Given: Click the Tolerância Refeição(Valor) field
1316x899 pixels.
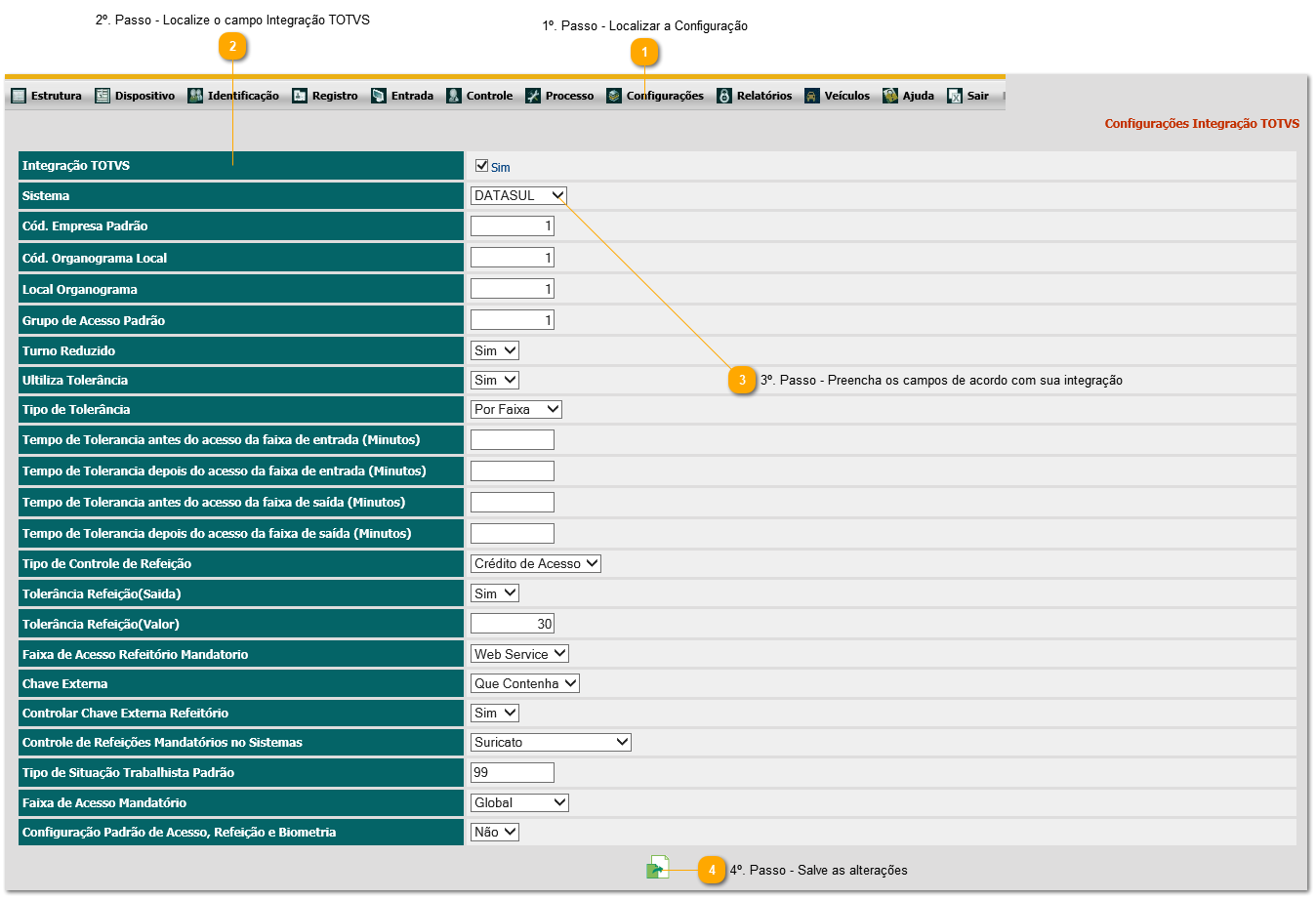Looking at the screenshot, I should [513, 625].
